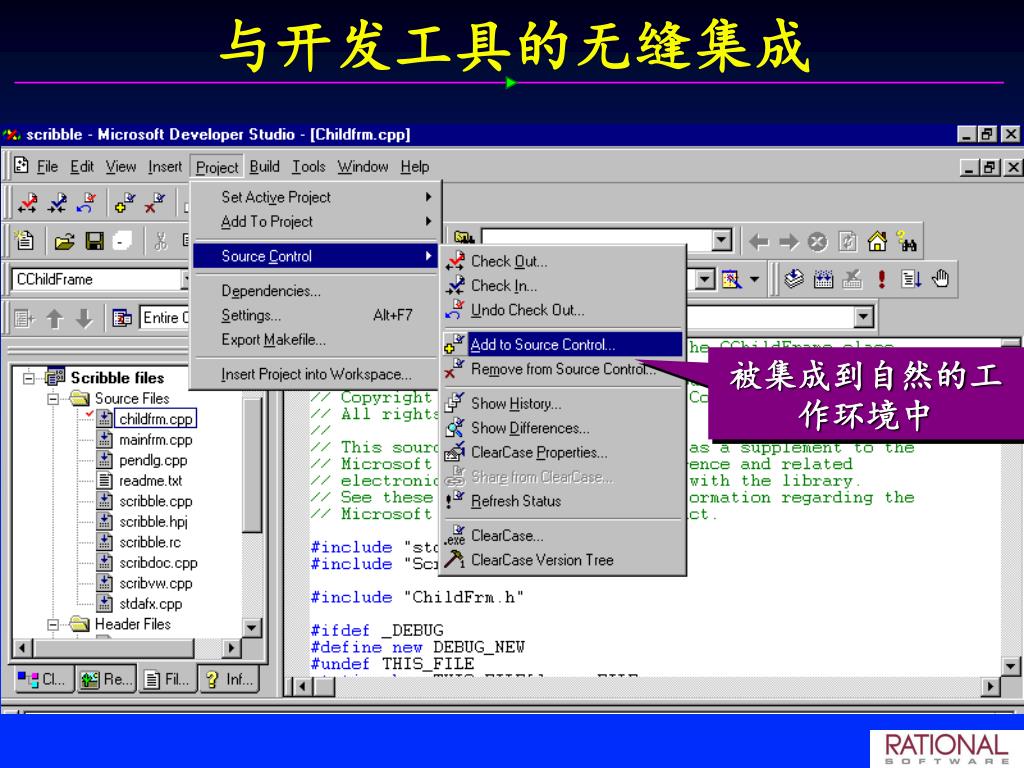Image resolution: width=1024 pixels, height=768 pixels.
Task: Click the New Text File toolbar icon
Action: click(x=25, y=241)
